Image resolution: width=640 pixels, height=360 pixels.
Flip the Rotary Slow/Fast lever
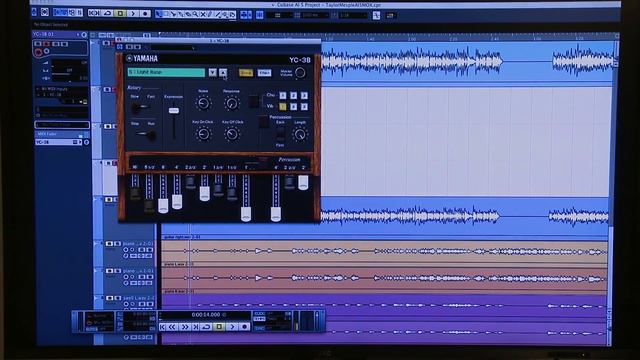pos(140,107)
